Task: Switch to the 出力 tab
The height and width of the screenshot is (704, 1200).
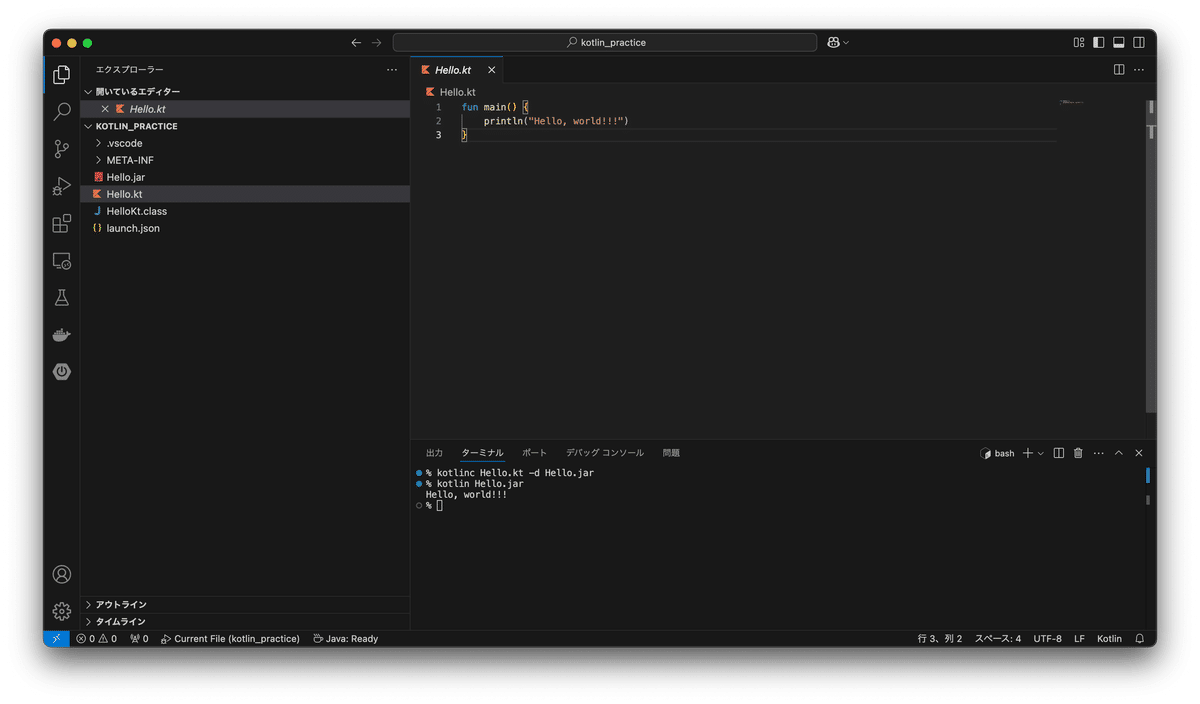Action: tap(434, 452)
